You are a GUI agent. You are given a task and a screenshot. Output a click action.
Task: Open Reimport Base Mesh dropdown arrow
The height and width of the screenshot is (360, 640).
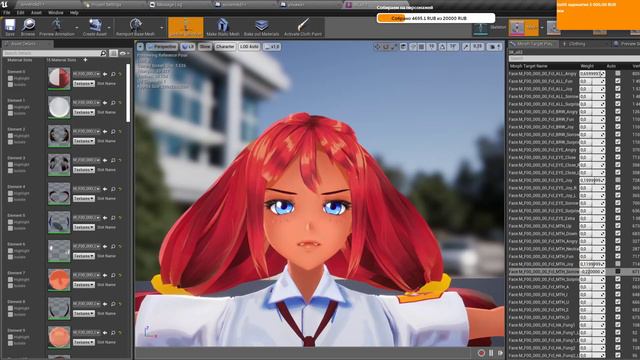coord(162,28)
